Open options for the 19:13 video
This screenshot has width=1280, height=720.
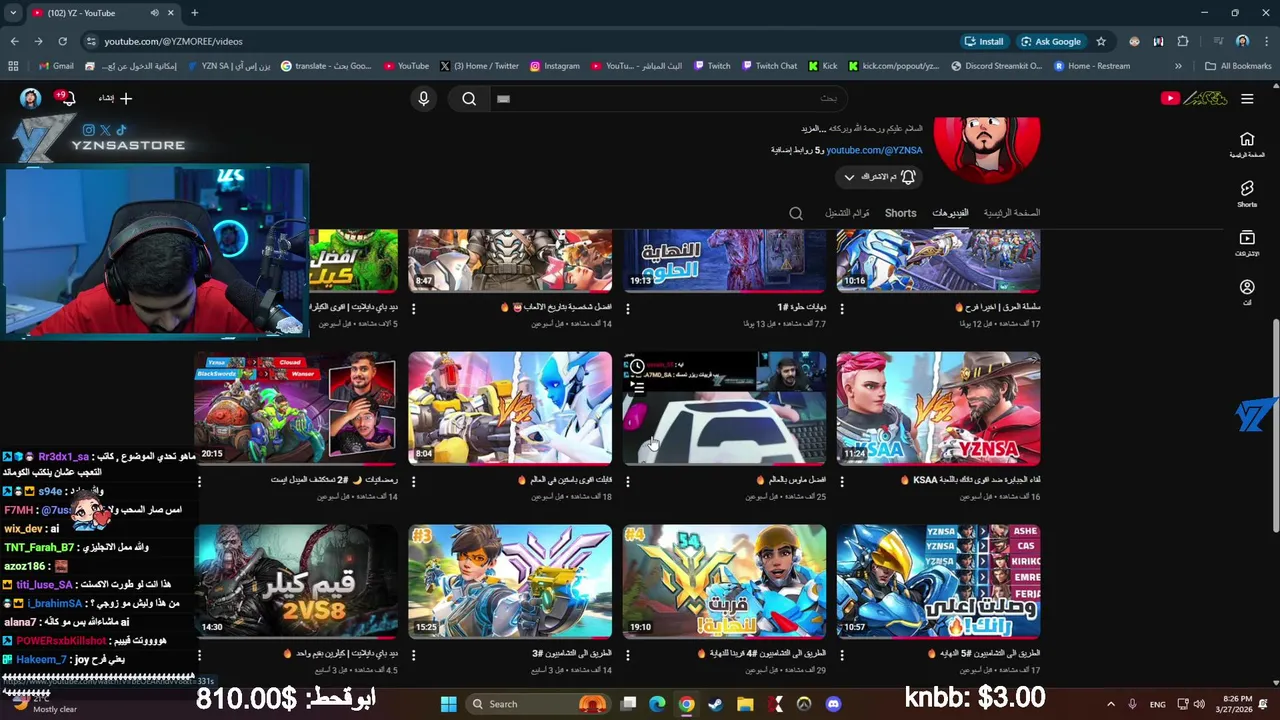coord(628,309)
